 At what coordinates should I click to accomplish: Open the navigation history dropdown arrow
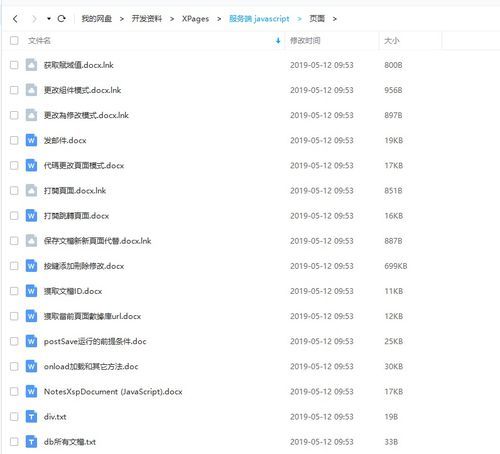49,19
